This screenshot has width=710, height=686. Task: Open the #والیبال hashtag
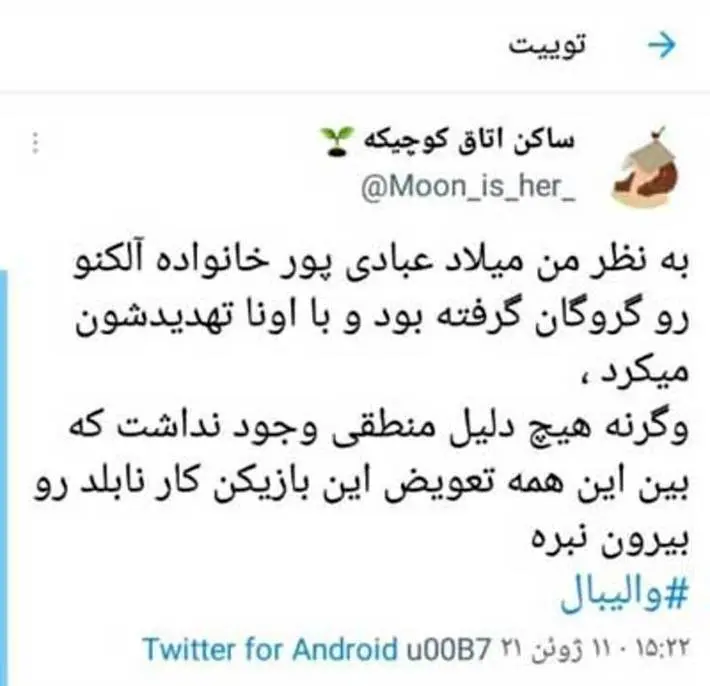click(624, 592)
